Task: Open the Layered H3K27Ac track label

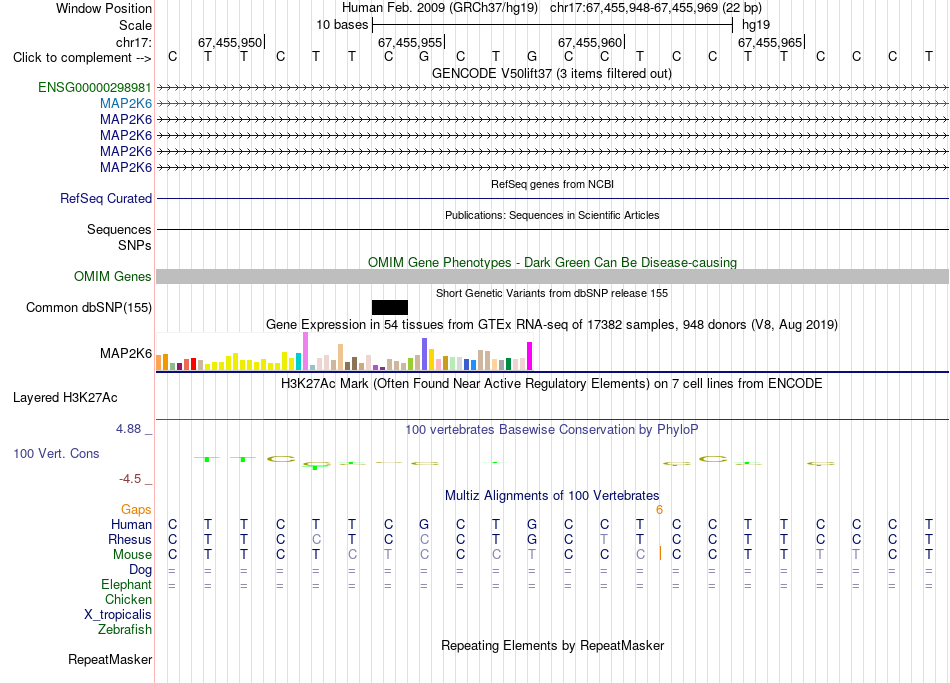Action: pos(65,398)
